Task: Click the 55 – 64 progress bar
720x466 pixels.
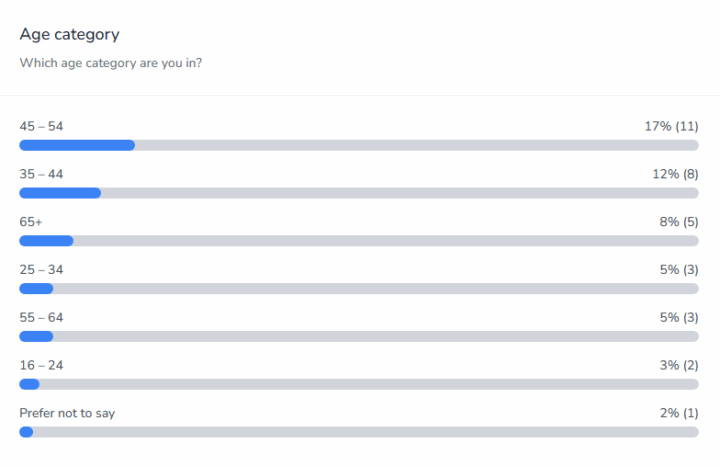Action: point(359,336)
